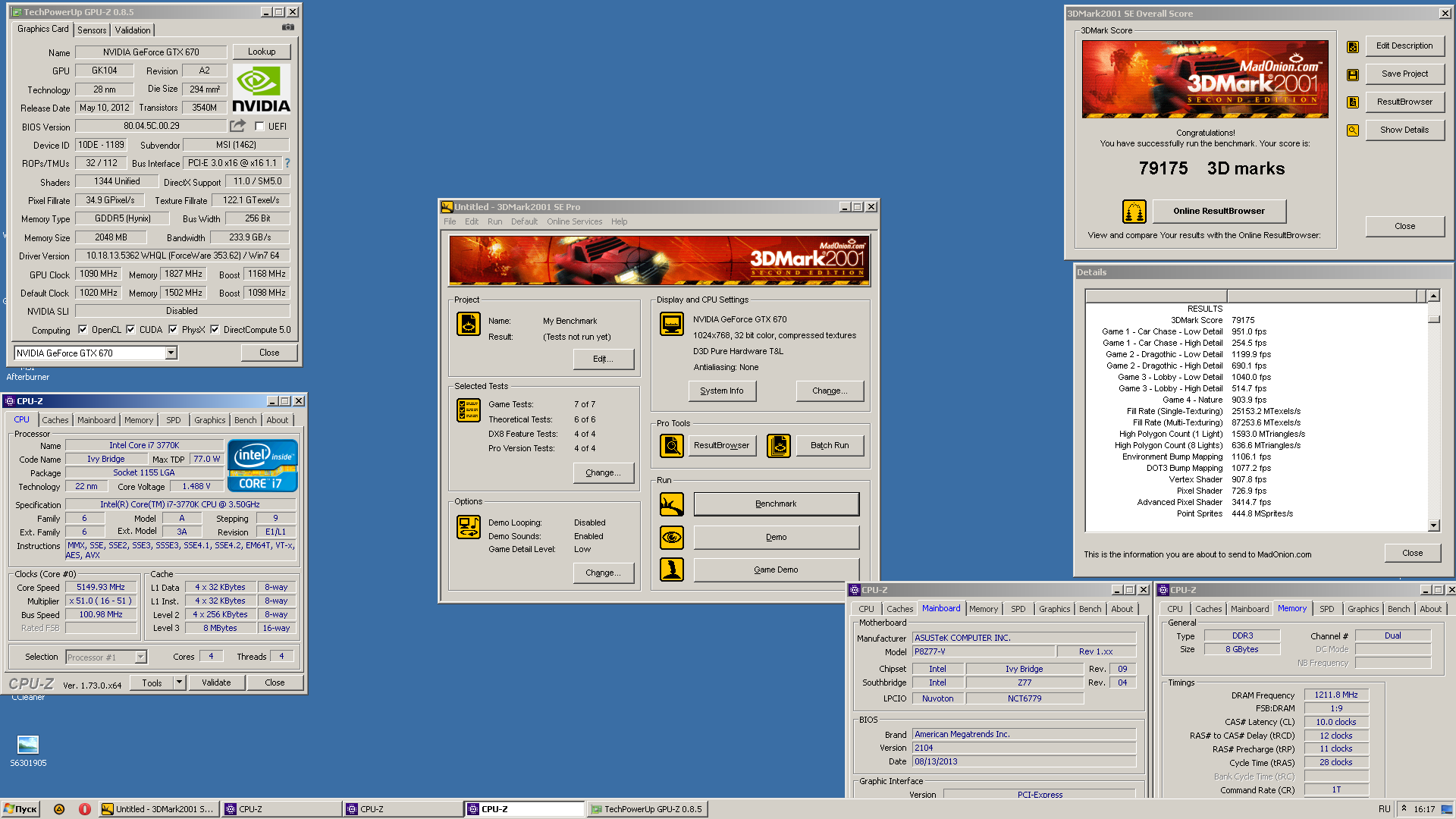Screen dimensions: 1456x819
Task: Switch to the Validation tab in GPU-Z
Action: point(133,30)
